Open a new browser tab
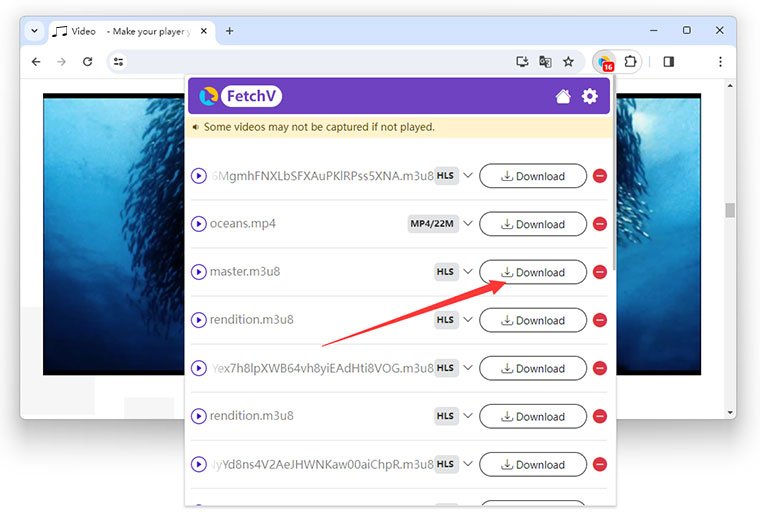The width and height of the screenshot is (760, 516). click(229, 31)
